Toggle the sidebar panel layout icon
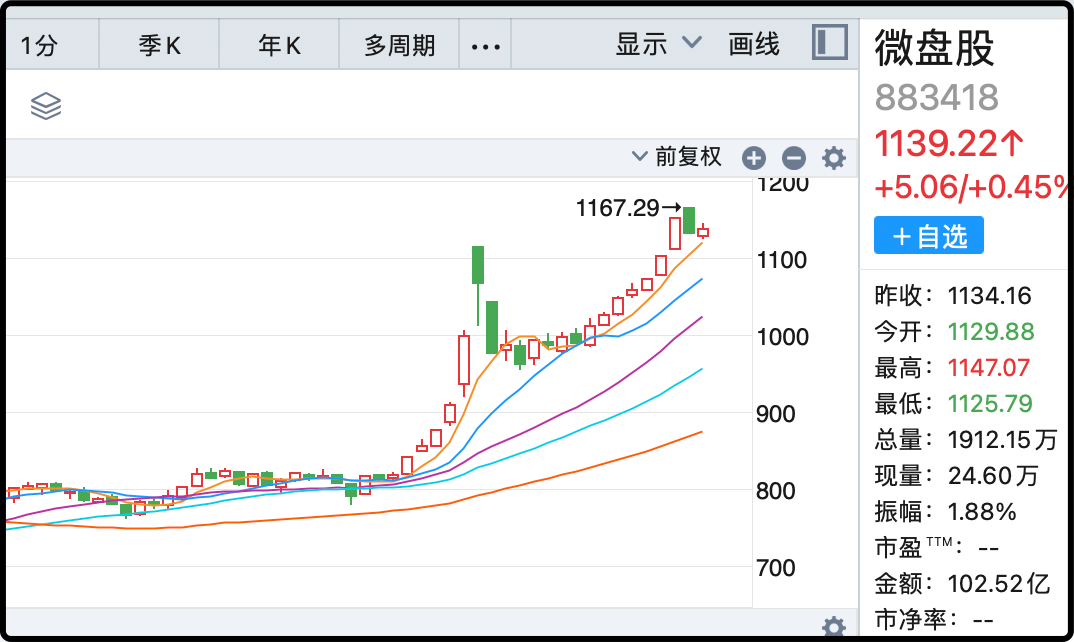The height and width of the screenshot is (642, 1074). [829, 43]
